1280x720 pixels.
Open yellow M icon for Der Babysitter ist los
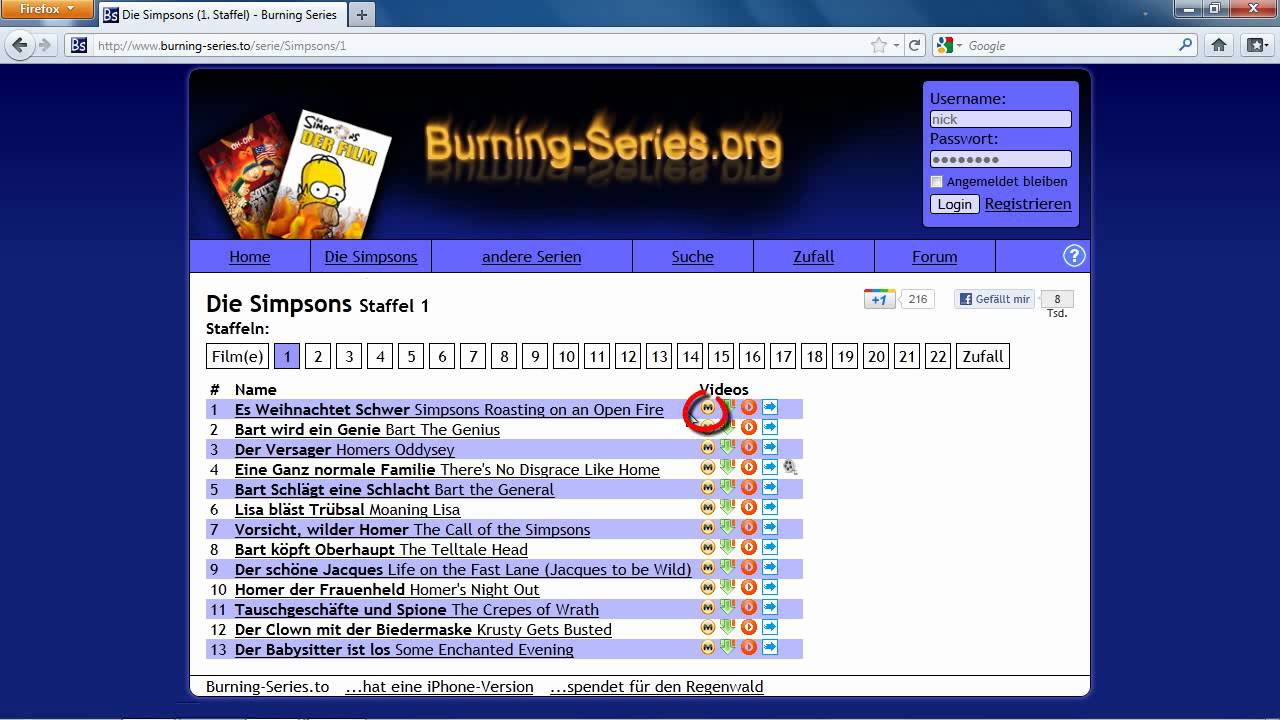[708, 648]
